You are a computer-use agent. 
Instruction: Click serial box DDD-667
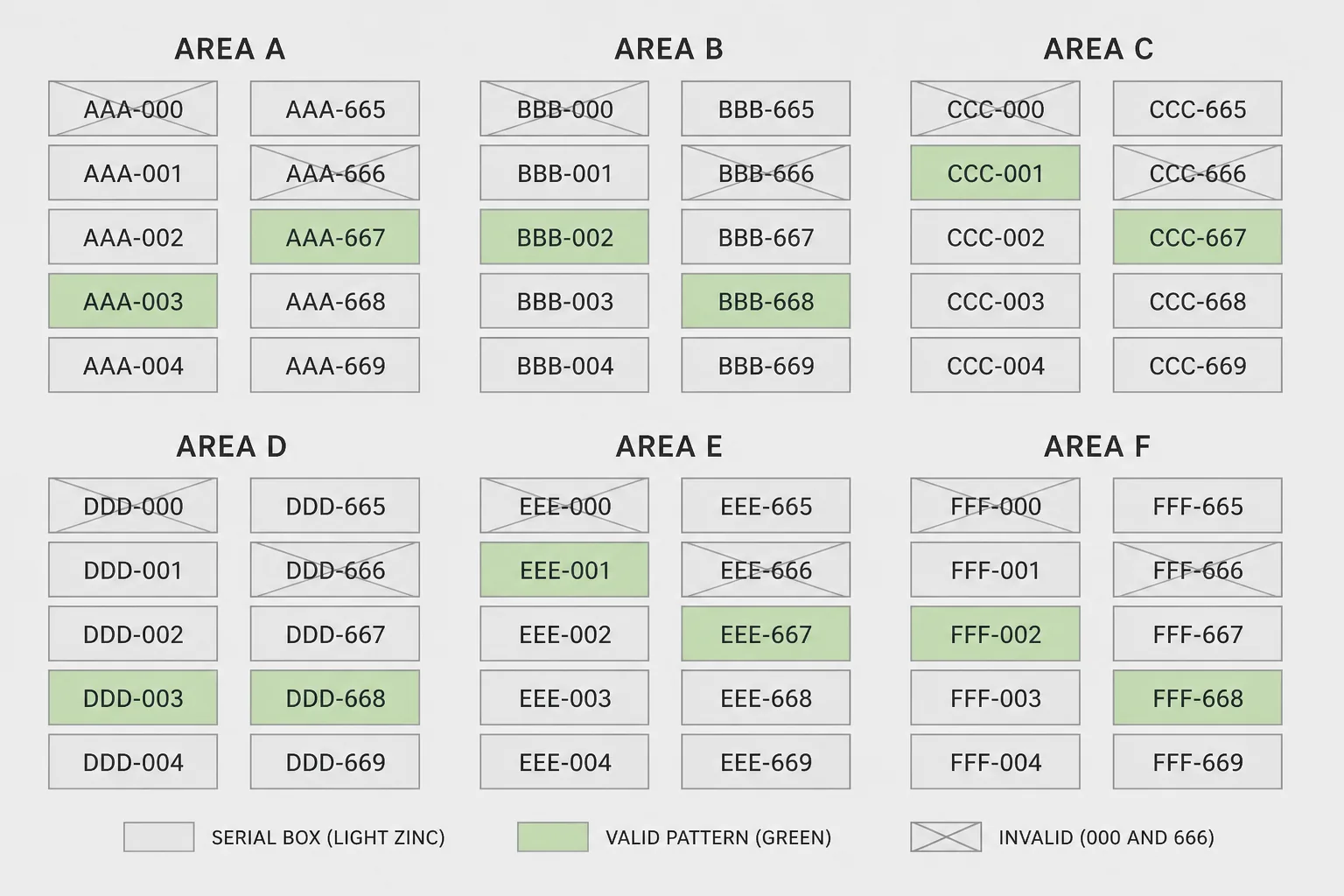coord(335,633)
